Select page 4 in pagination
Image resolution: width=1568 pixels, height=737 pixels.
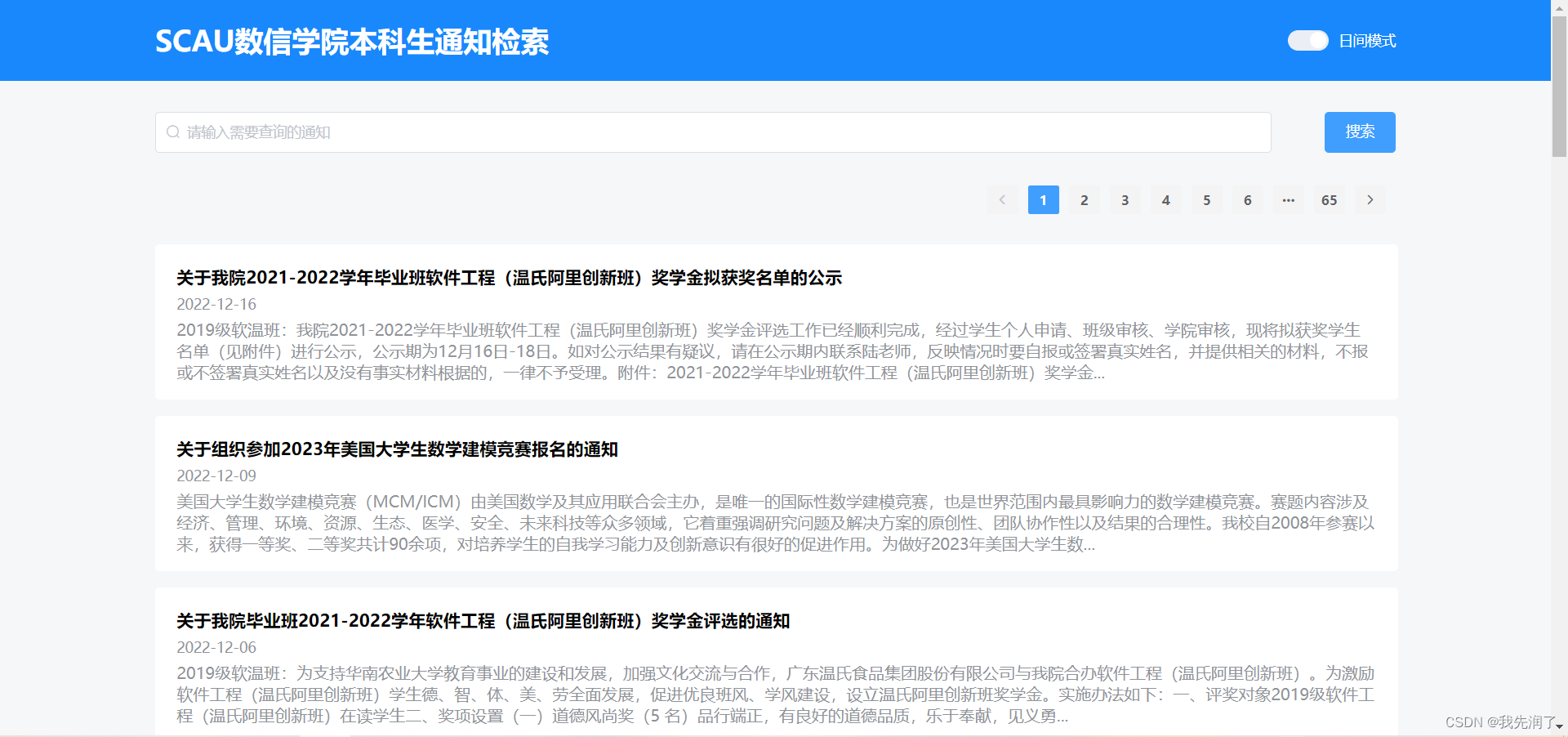click(x=1166, y=200)
